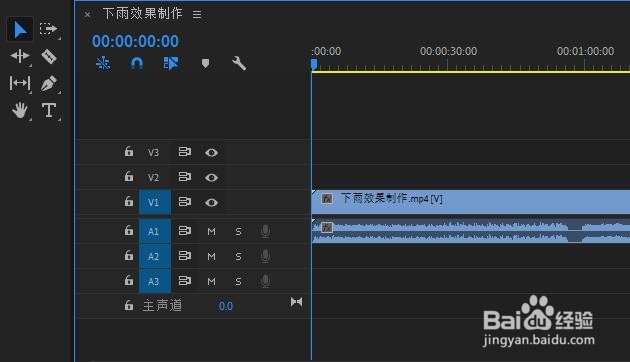Hide track V3 output eye
Screen dimensions: 630x362
point(211,153)
